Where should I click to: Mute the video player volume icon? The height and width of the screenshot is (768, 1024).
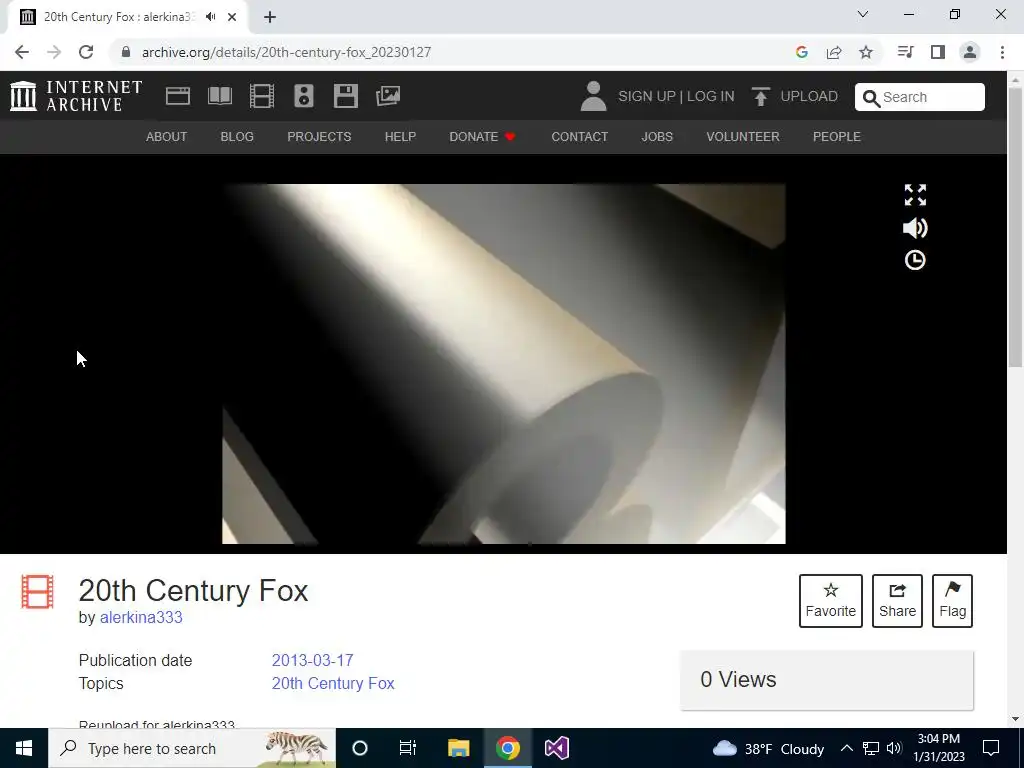click(915, 228)
